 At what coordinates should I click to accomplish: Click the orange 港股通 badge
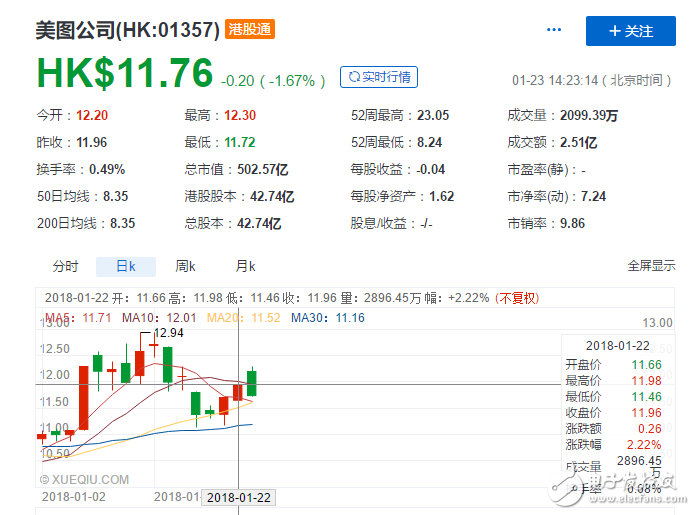(250, 30)
